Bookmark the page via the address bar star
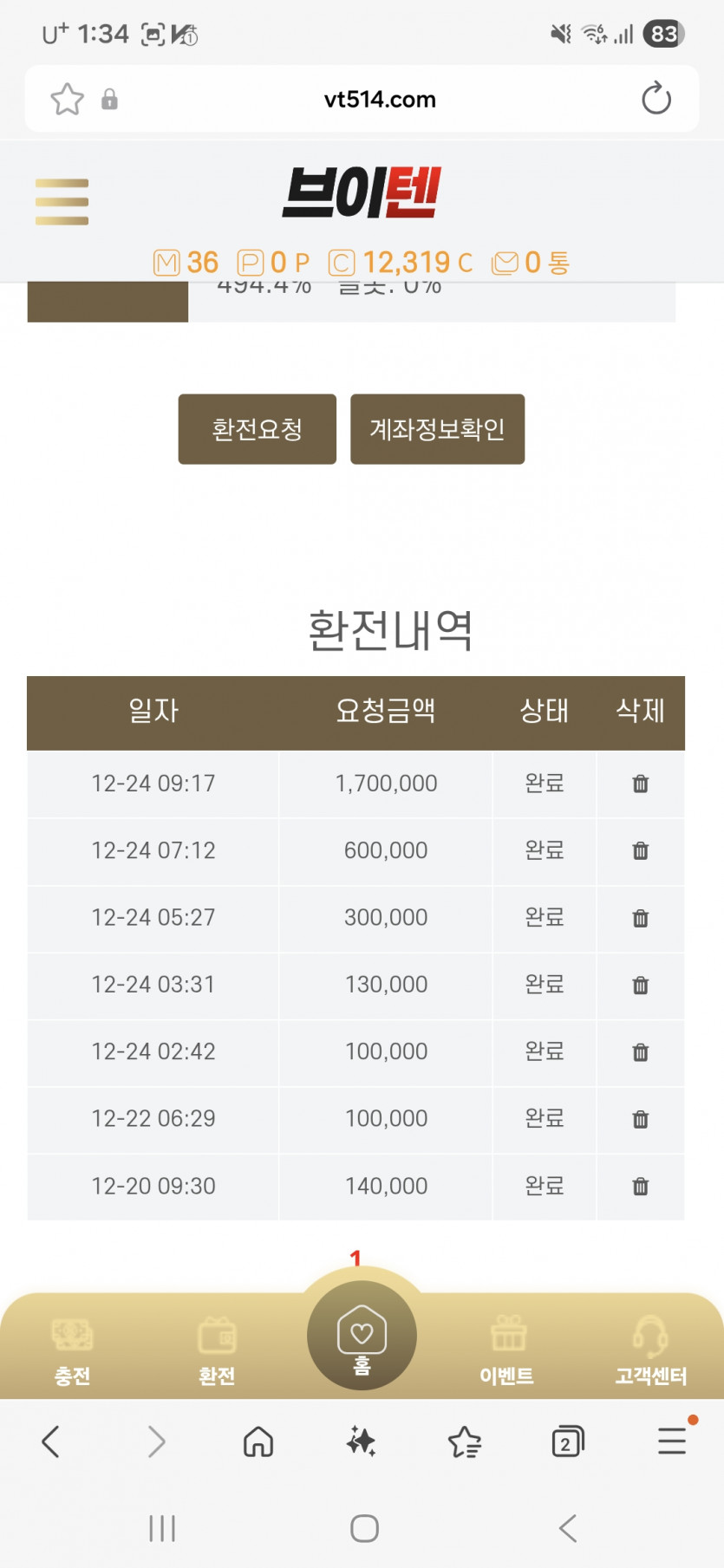Screen dimensions: 724x1568 click(x=67, y=99)
